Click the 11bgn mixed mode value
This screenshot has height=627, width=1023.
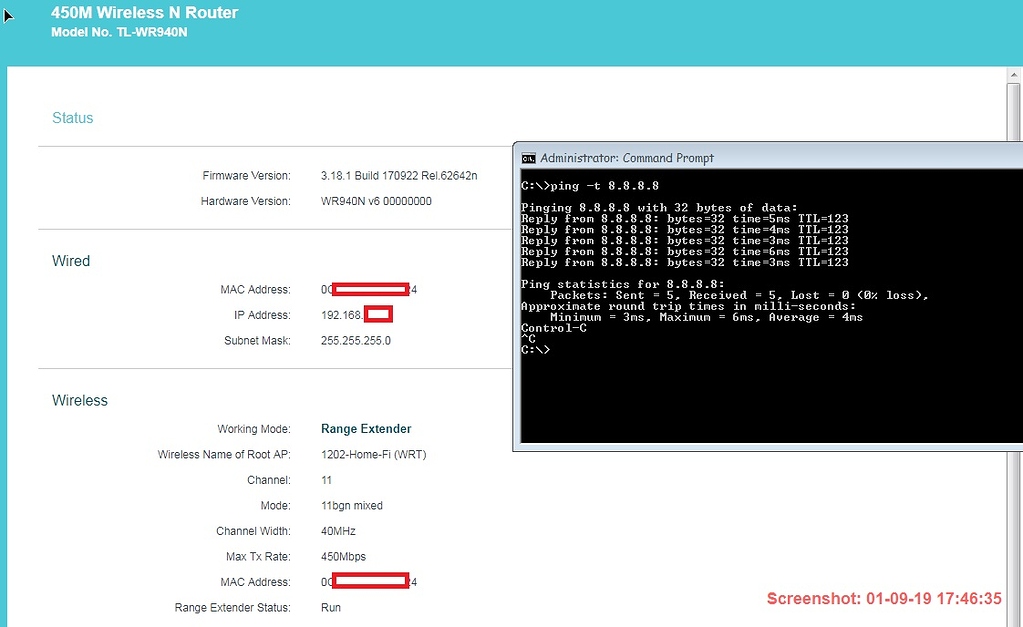click(351, 506)
